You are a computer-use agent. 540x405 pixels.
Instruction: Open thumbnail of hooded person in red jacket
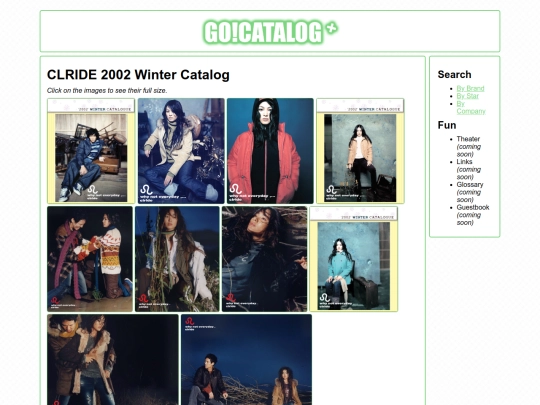click(x=270, y=151)
